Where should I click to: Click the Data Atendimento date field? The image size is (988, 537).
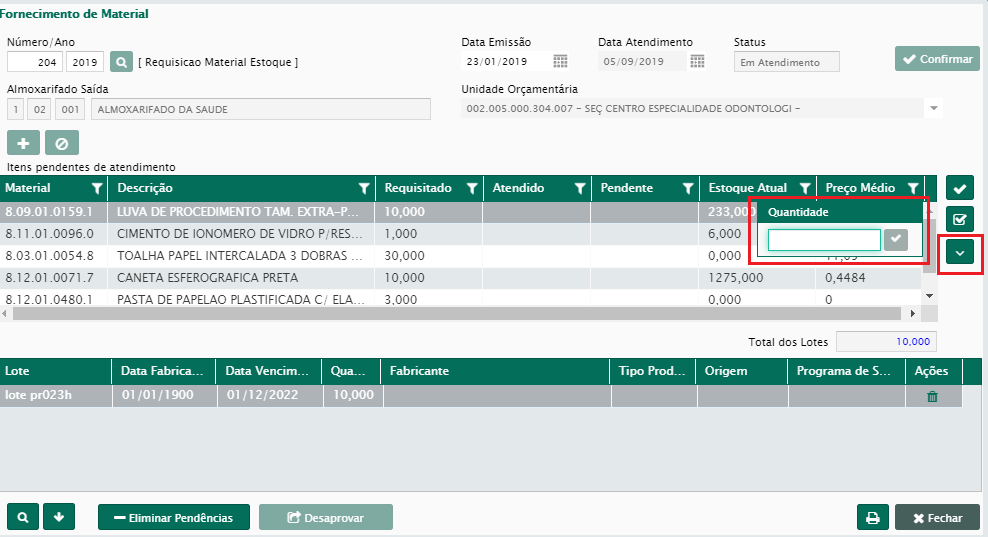[642, 61]
